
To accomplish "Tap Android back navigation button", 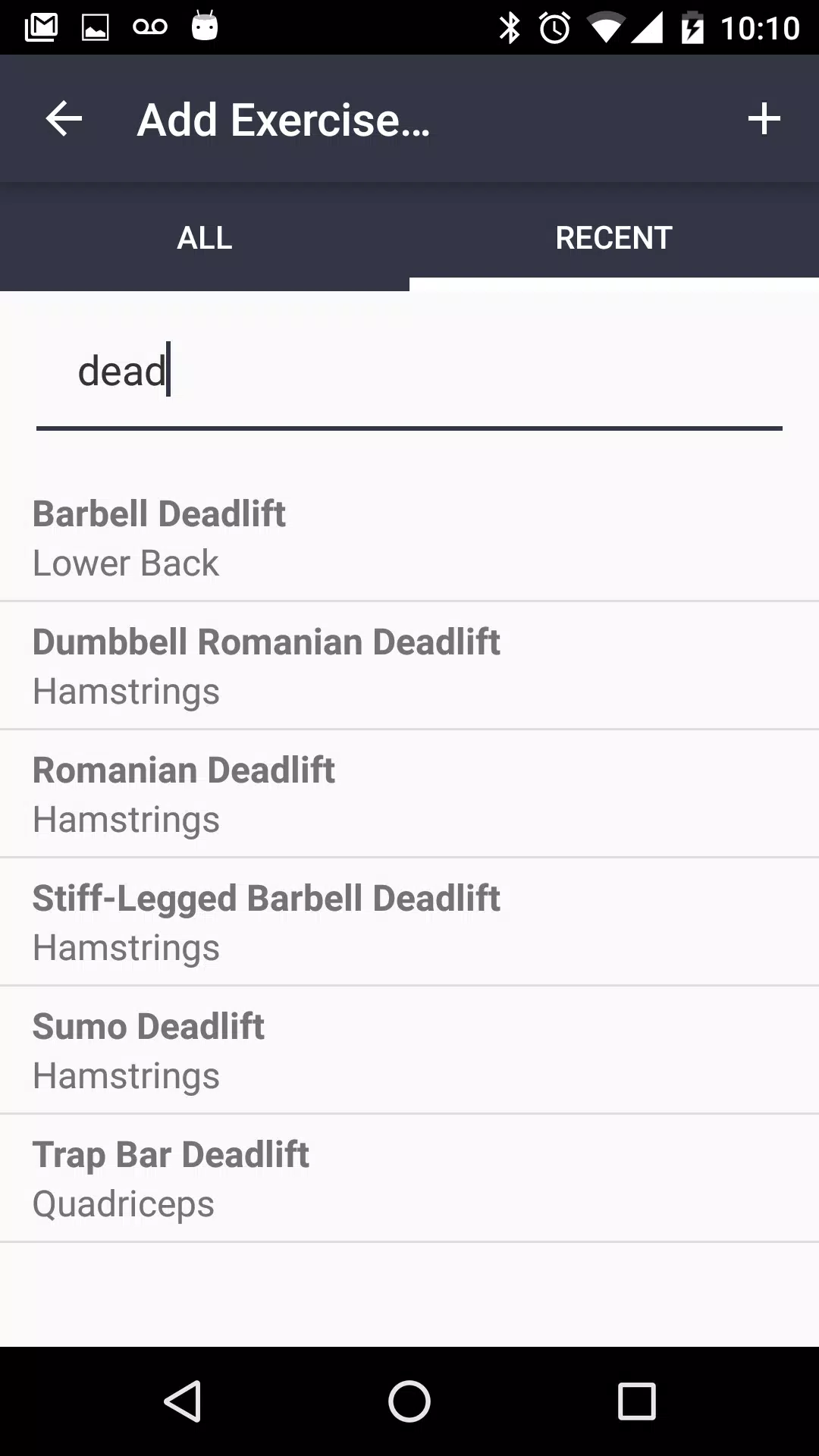I will click(183, 1401).
